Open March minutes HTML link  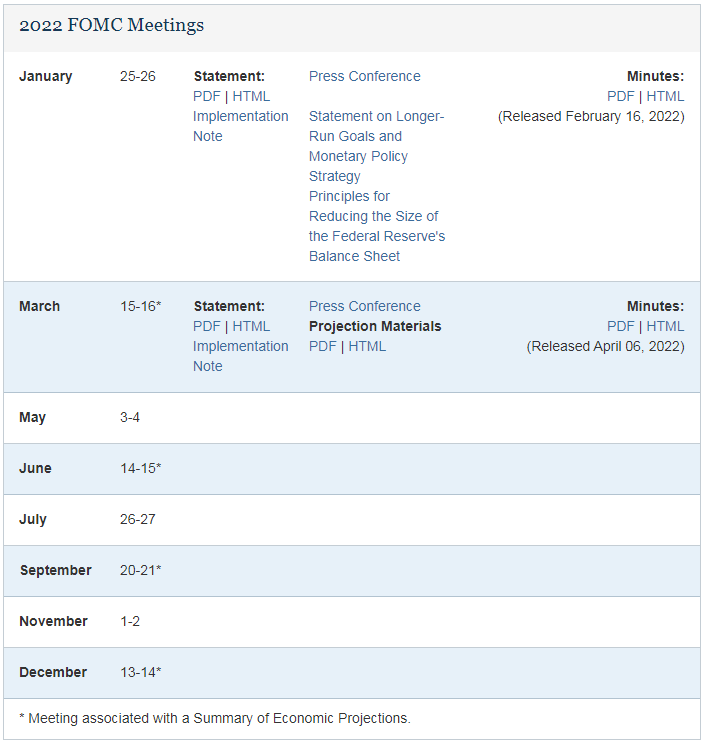(665, 326)
